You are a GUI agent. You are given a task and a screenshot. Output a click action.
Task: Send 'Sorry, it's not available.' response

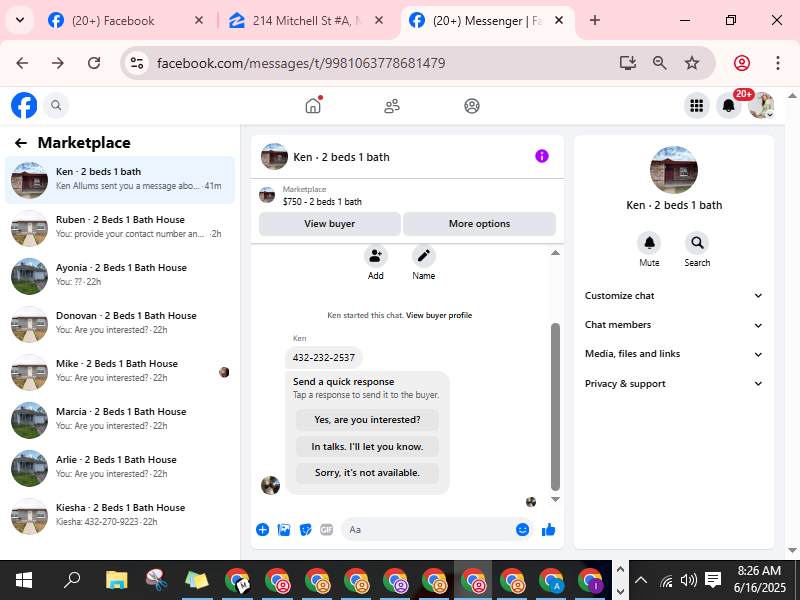(x=367, y=473)
